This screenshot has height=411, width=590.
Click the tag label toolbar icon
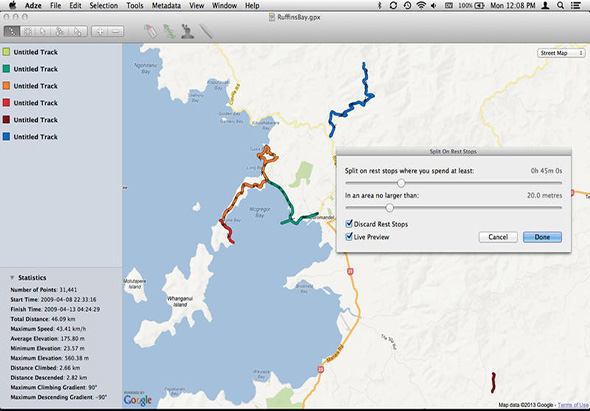coord(151,31)
